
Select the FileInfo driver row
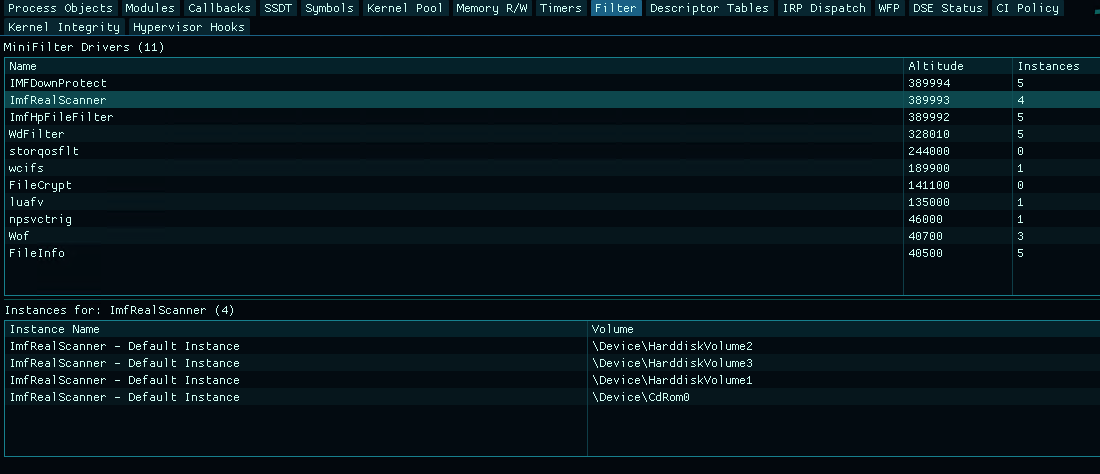point(553,253)
